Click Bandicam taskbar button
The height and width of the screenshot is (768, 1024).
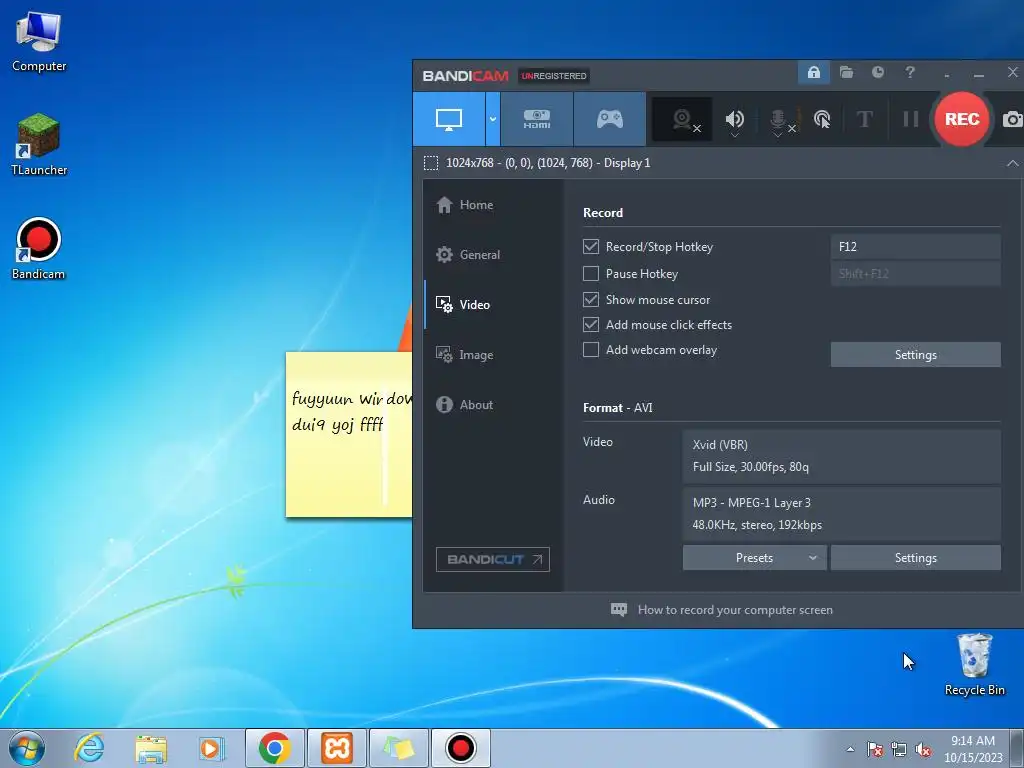(x=461, y=748)
